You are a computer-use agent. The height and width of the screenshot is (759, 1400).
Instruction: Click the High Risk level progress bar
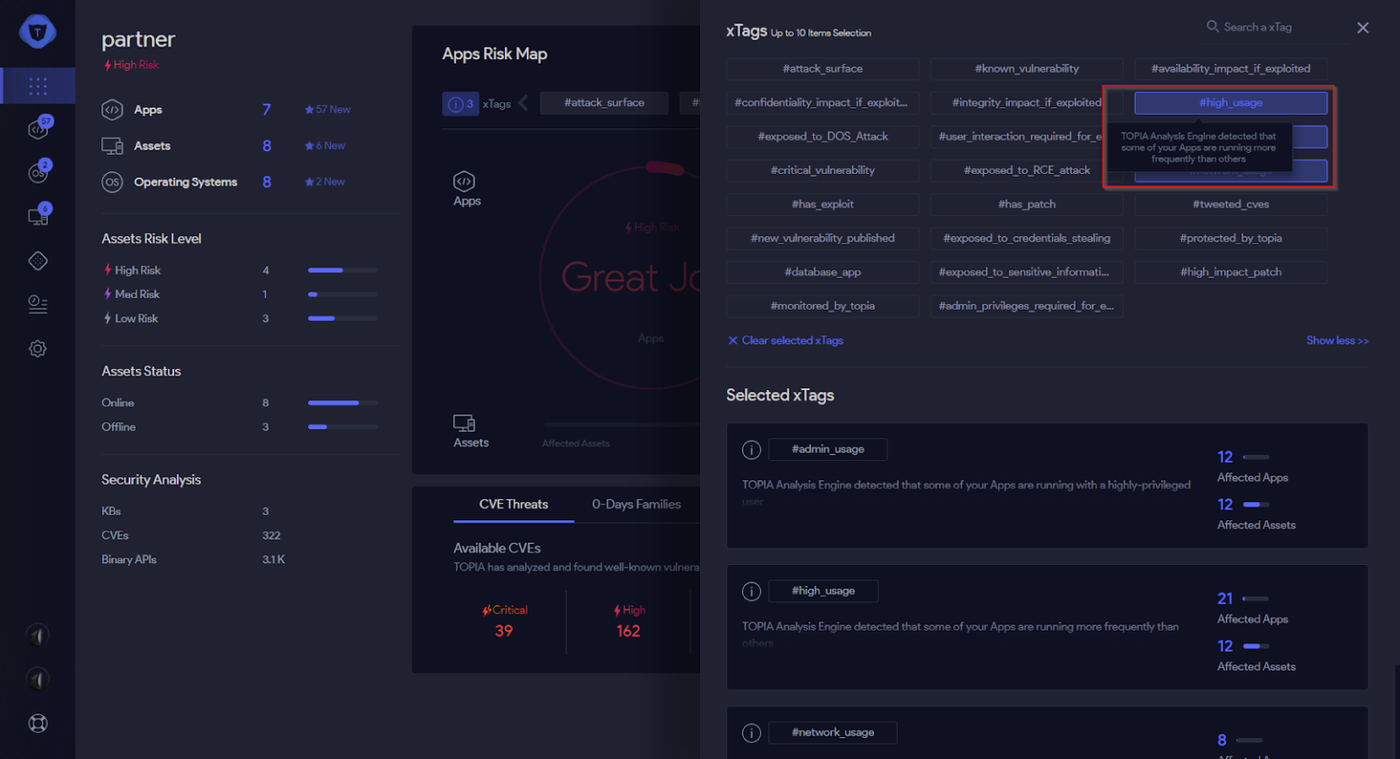343,271
